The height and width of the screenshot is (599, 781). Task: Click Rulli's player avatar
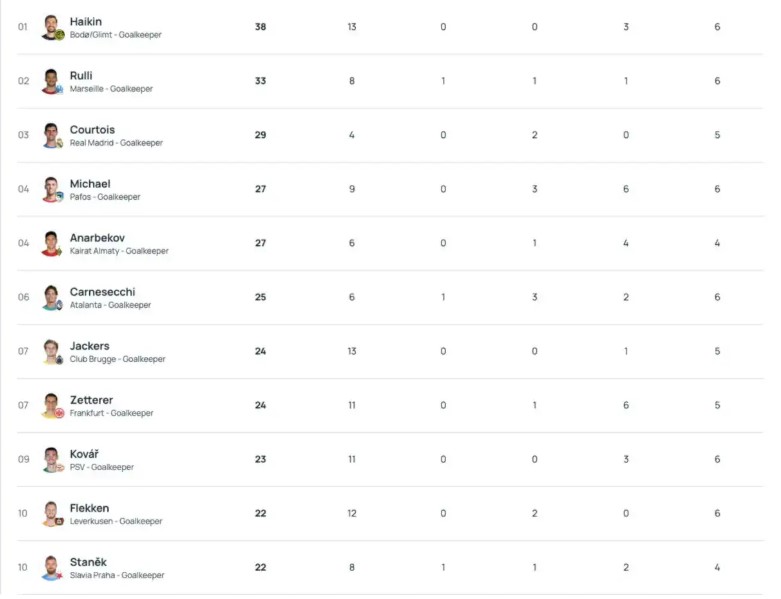52,81
